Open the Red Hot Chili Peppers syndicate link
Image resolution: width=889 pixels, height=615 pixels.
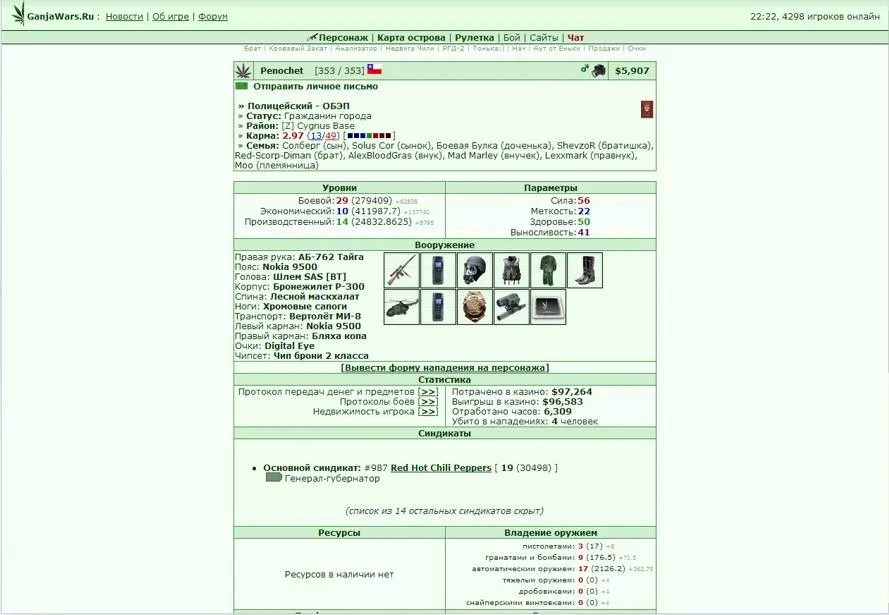tap(441, 468)
